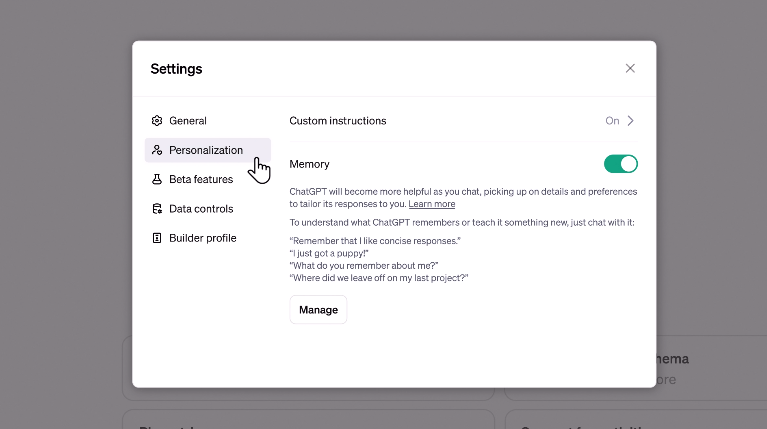767x429 pixels.
Task: Click the Memory section label
Action: coord(309,164)
